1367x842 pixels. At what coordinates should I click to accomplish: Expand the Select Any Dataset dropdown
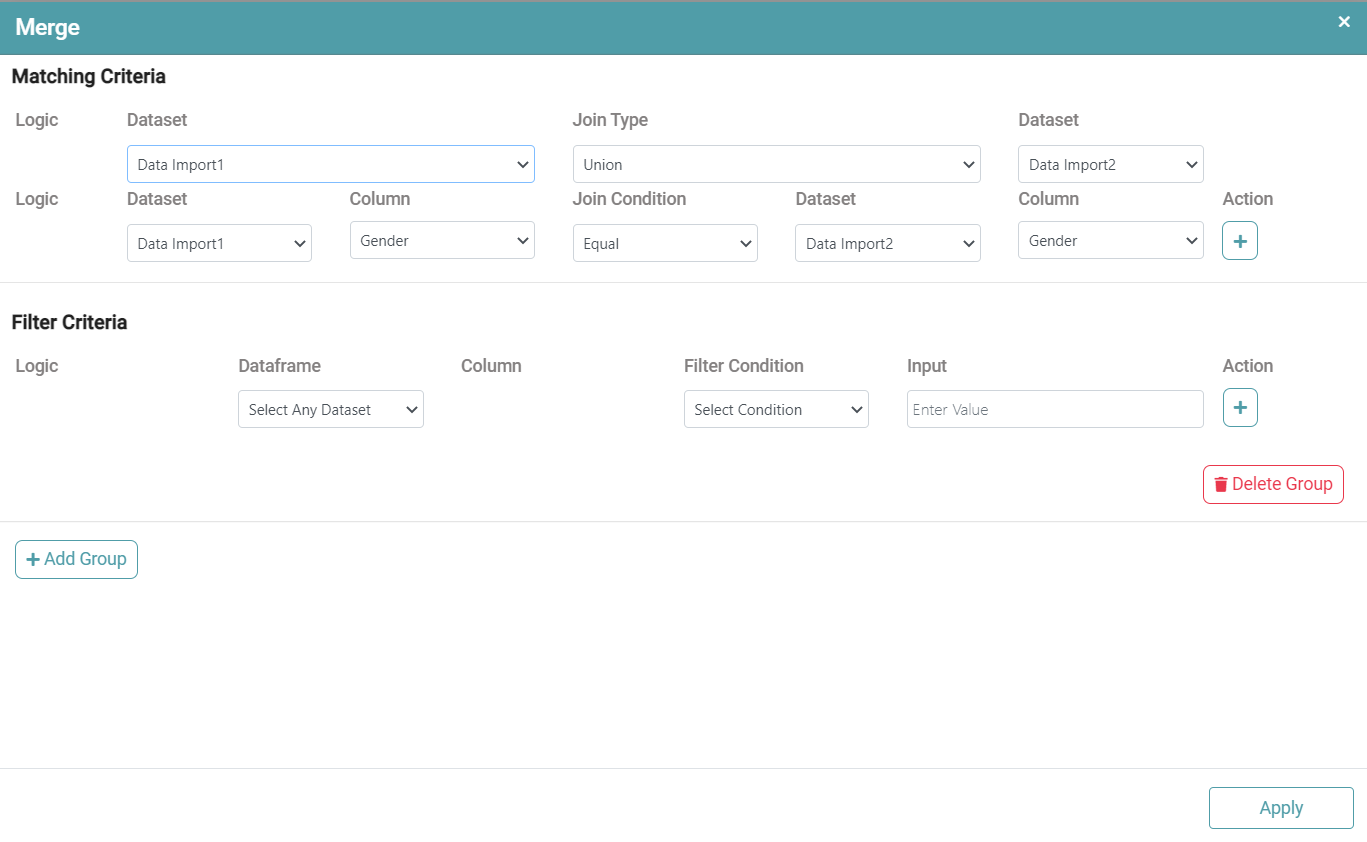point(330,409)
